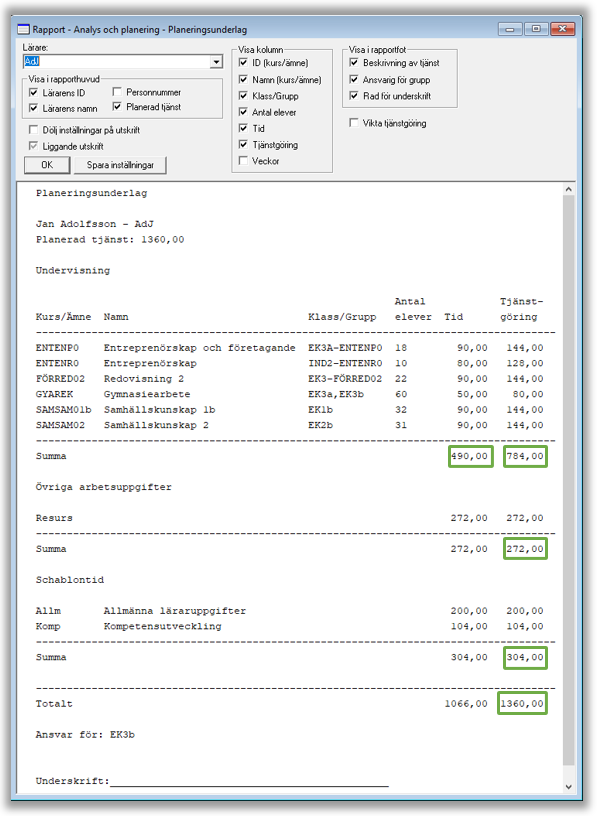The image size is (597, 816).
Task: Click the ENTENP0 course row
Action: 289,348
